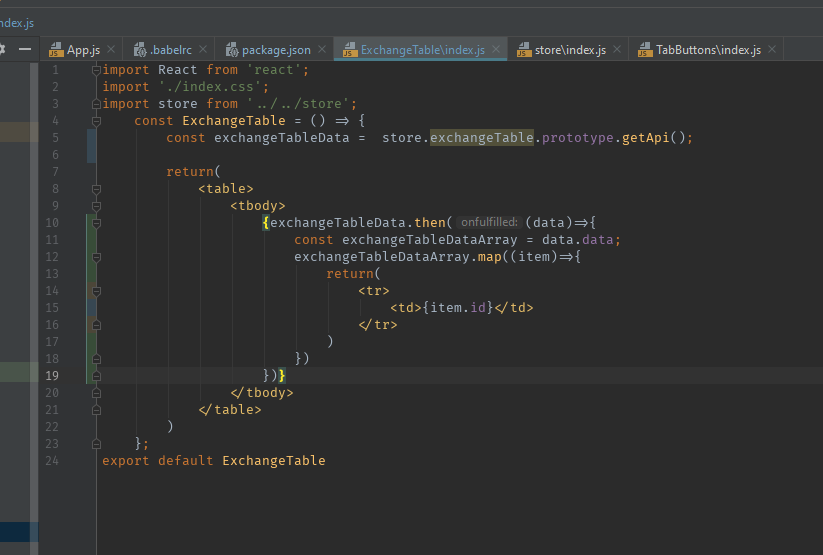Click the .babelrc file icon
Image resolution: width=823 pixels, height=555 pixels.
(x=139, y=50)
